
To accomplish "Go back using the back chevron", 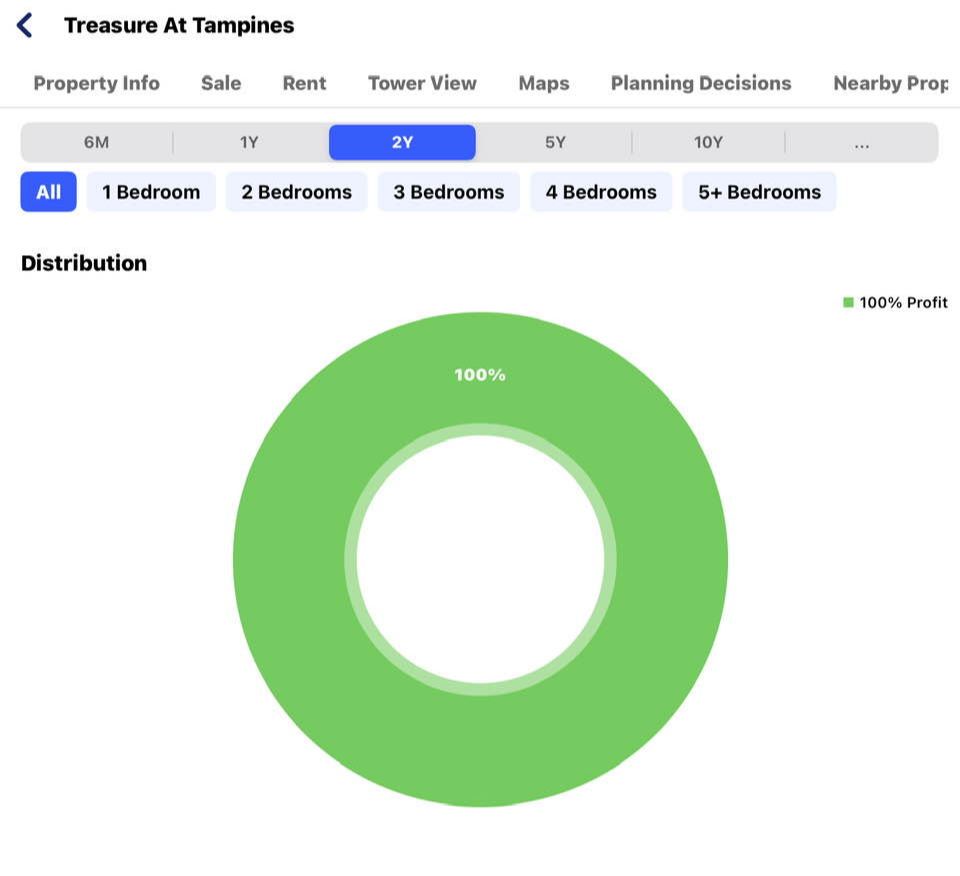I will [x=24, y=26].
